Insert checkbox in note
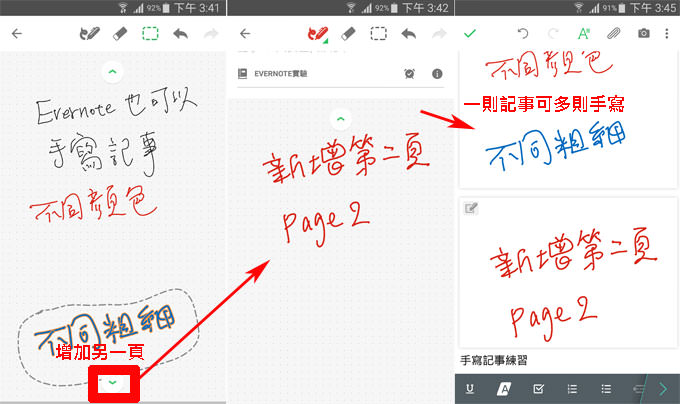 [538, 389]
